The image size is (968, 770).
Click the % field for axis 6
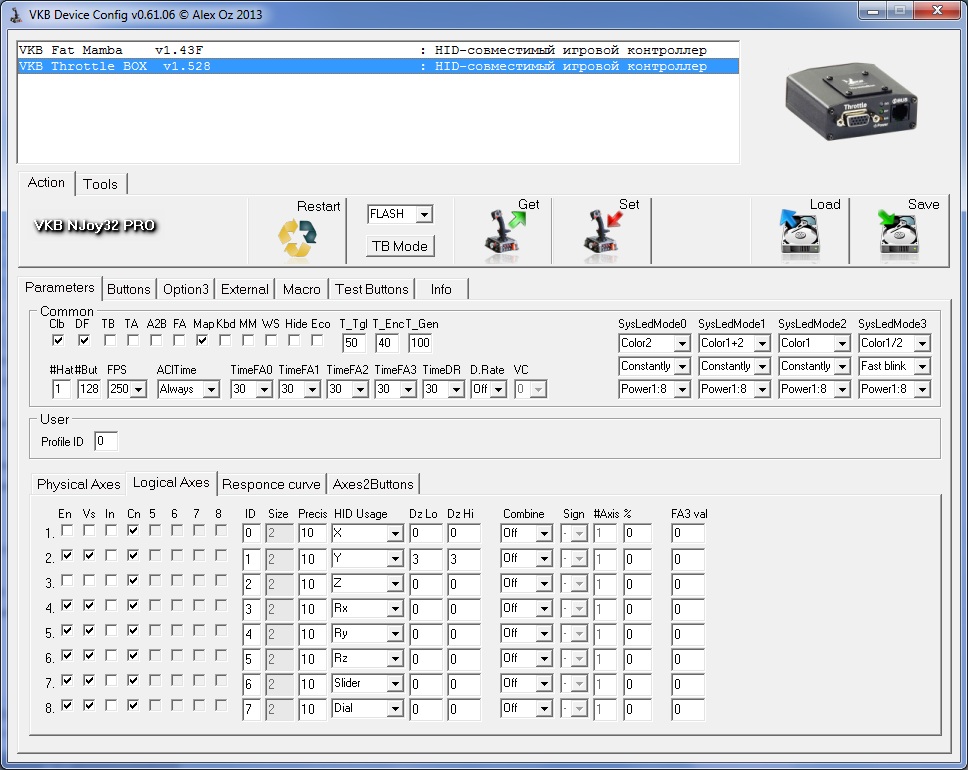(638, 659)
